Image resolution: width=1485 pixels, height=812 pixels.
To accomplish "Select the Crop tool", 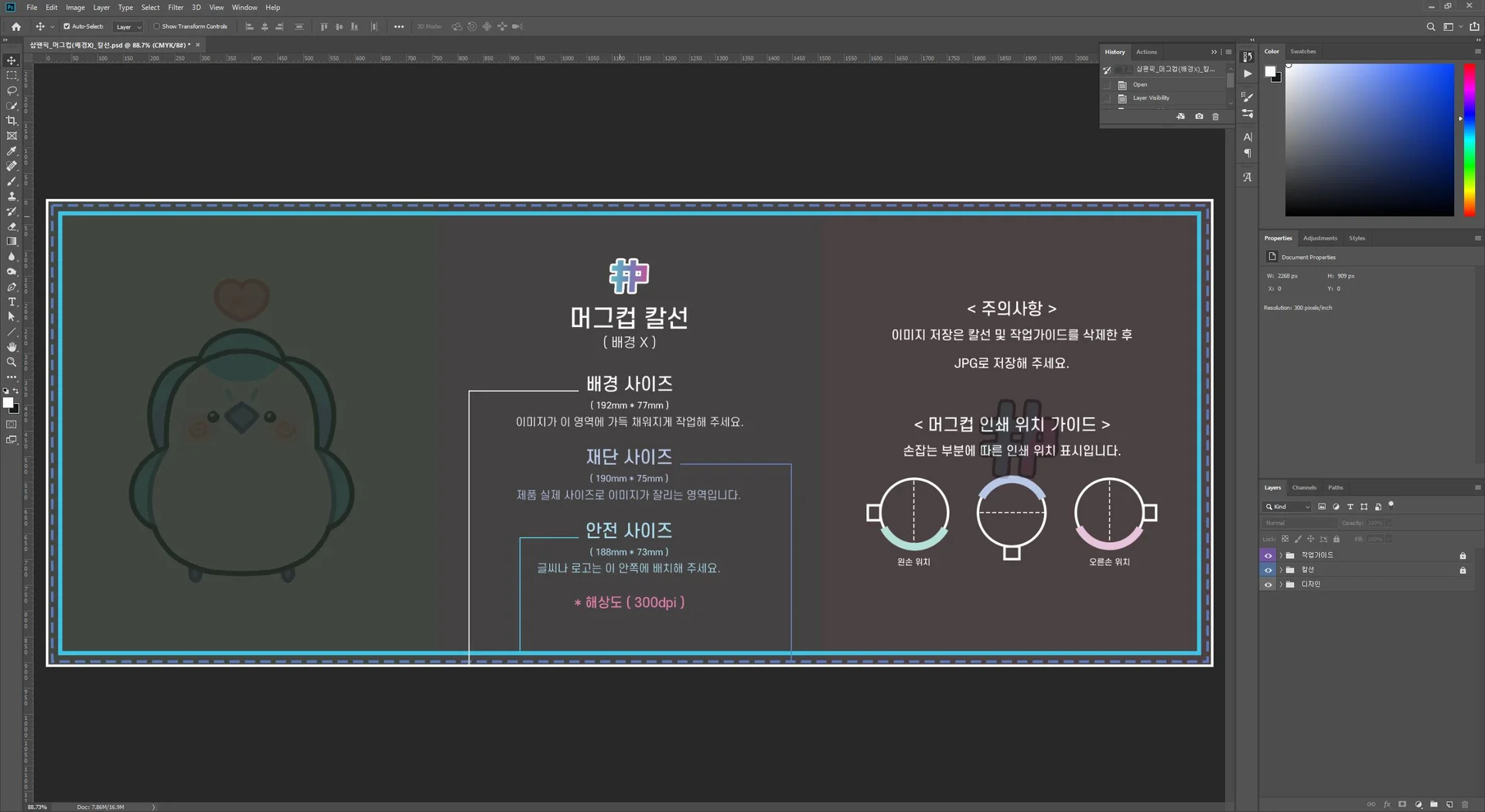I will pos(12,121).
